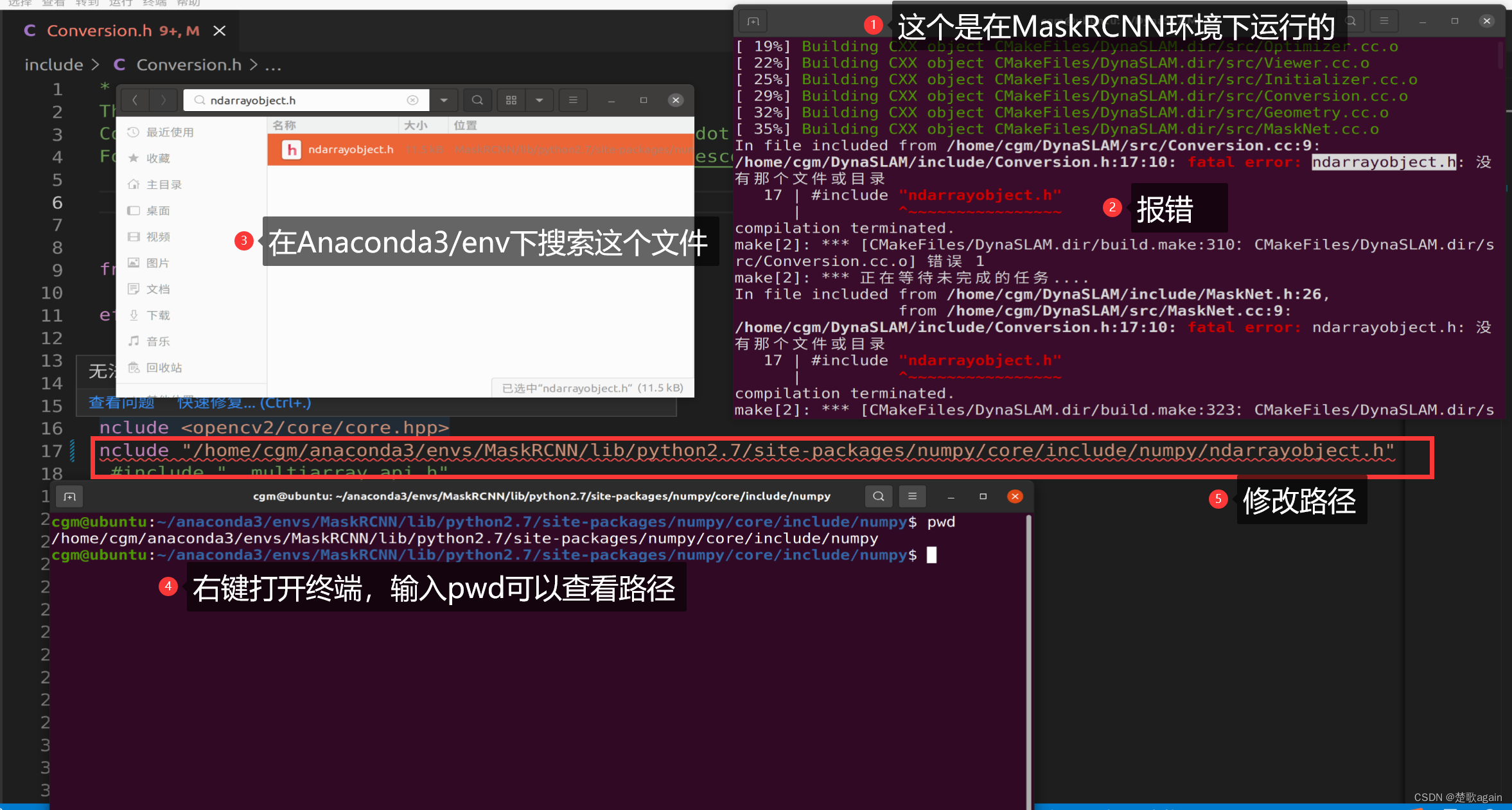Viewport: 1512px width, 810px height.
Task: Open the bottom terminal hamburger menu
Action: point(912,497)
